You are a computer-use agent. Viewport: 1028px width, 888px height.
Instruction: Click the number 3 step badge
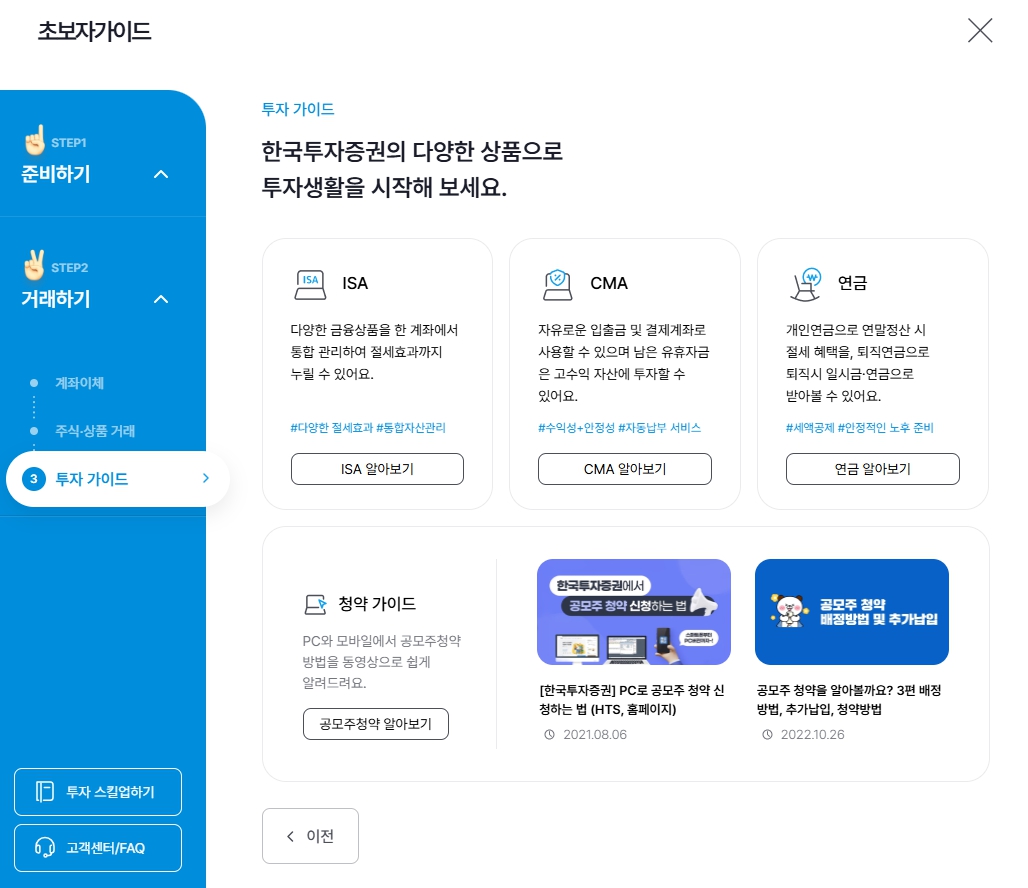[34, 479]
